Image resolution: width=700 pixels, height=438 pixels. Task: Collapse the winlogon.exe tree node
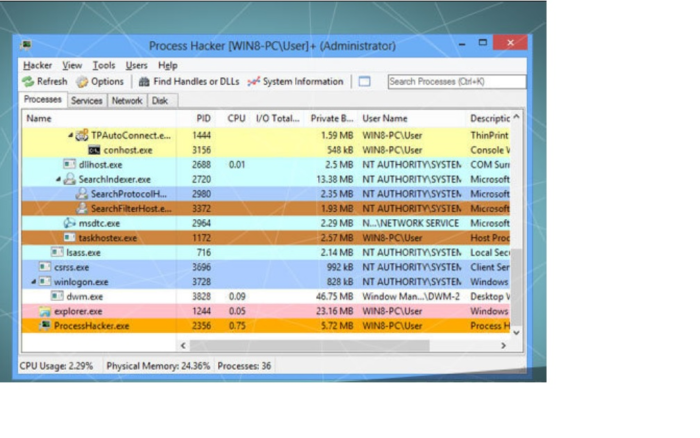33,282
